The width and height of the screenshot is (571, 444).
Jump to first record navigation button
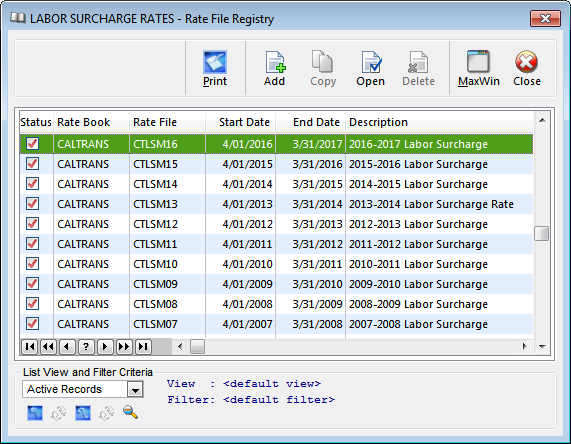(x=29, y=346)
